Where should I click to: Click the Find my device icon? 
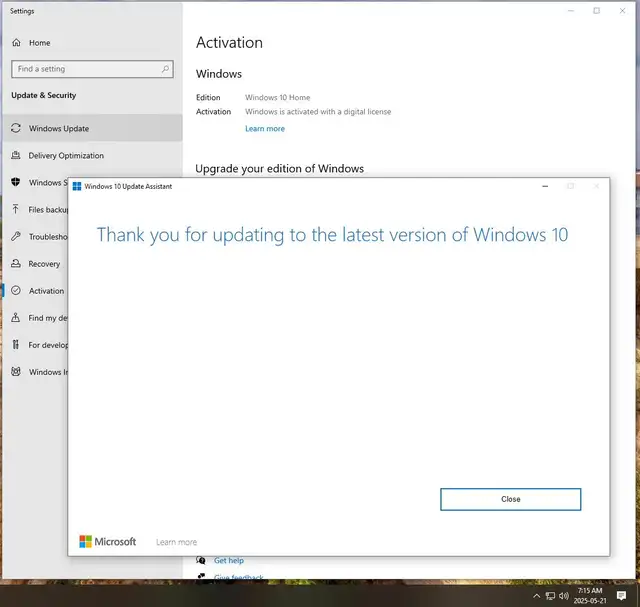point(16,317)
